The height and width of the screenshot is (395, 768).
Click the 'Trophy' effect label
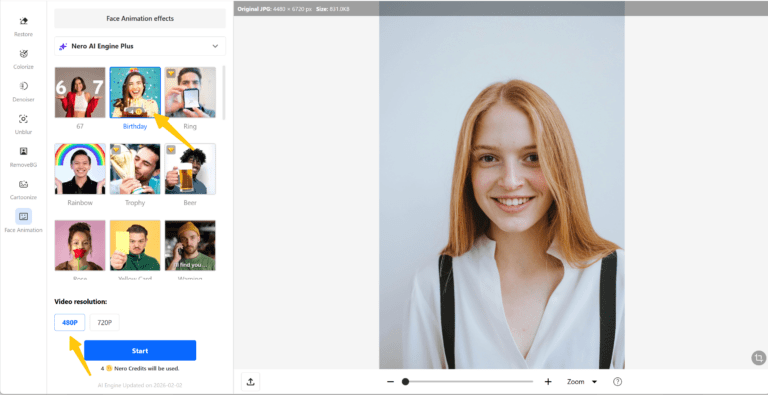coord(135,203)
